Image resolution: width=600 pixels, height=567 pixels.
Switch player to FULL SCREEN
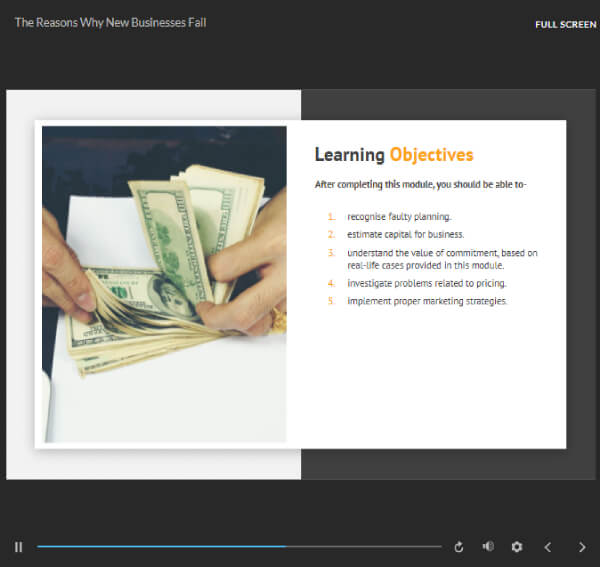click(566, 24)
